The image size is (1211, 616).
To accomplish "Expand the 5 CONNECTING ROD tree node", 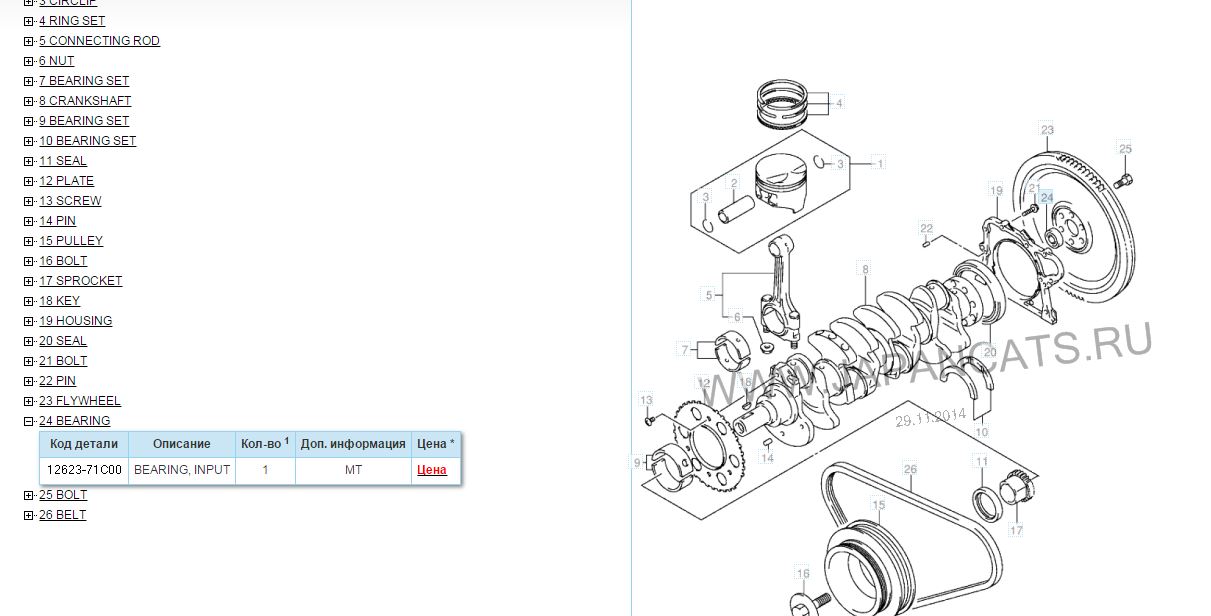I will (x=29, y=41).
